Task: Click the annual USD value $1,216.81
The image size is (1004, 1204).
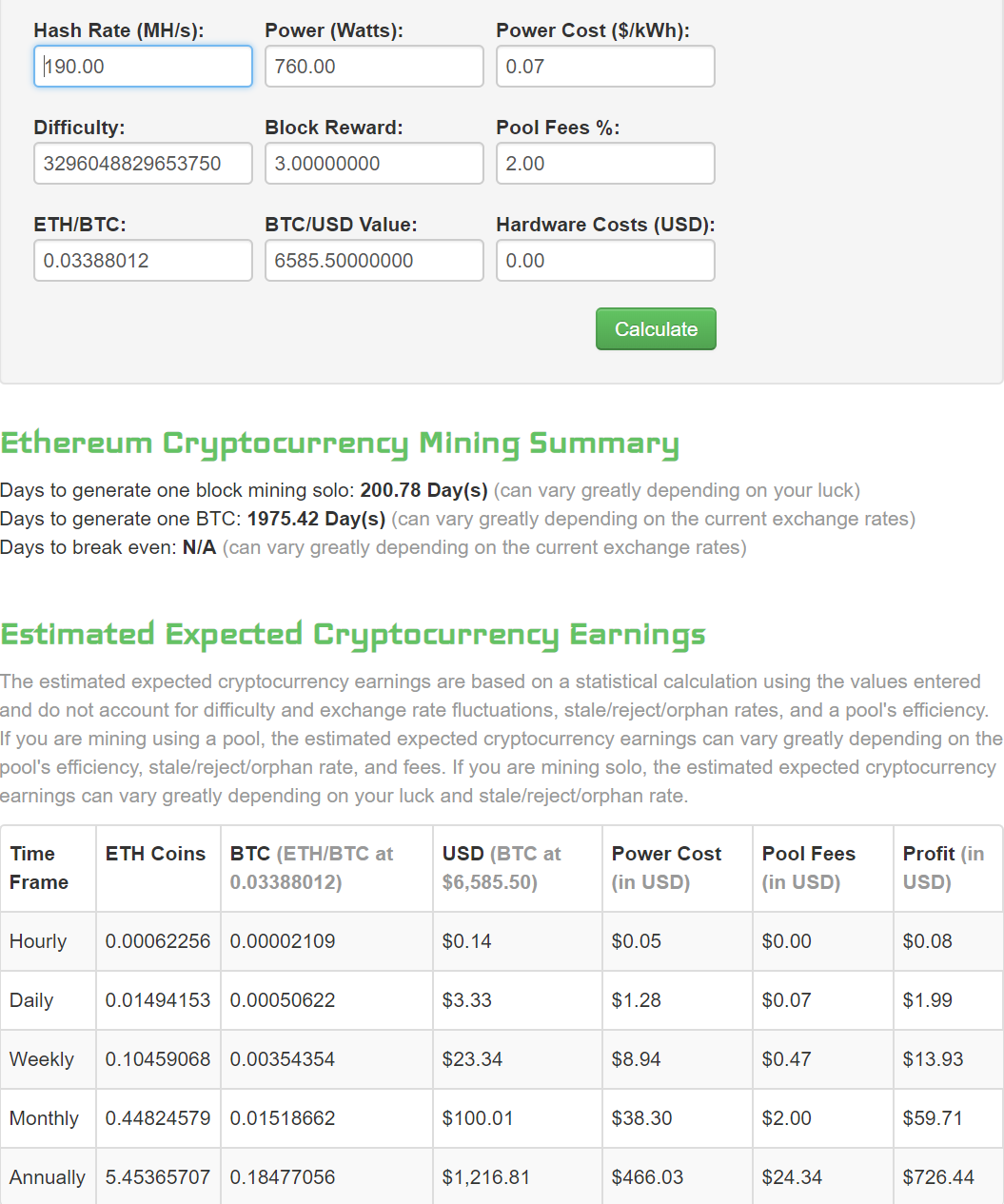Action: coord(486,1177)
